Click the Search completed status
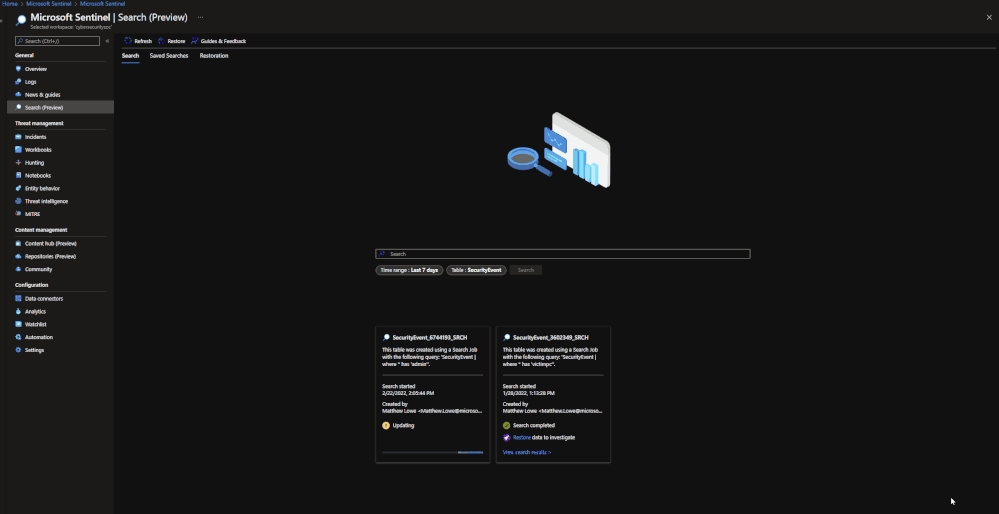 [x=529, y=425]
